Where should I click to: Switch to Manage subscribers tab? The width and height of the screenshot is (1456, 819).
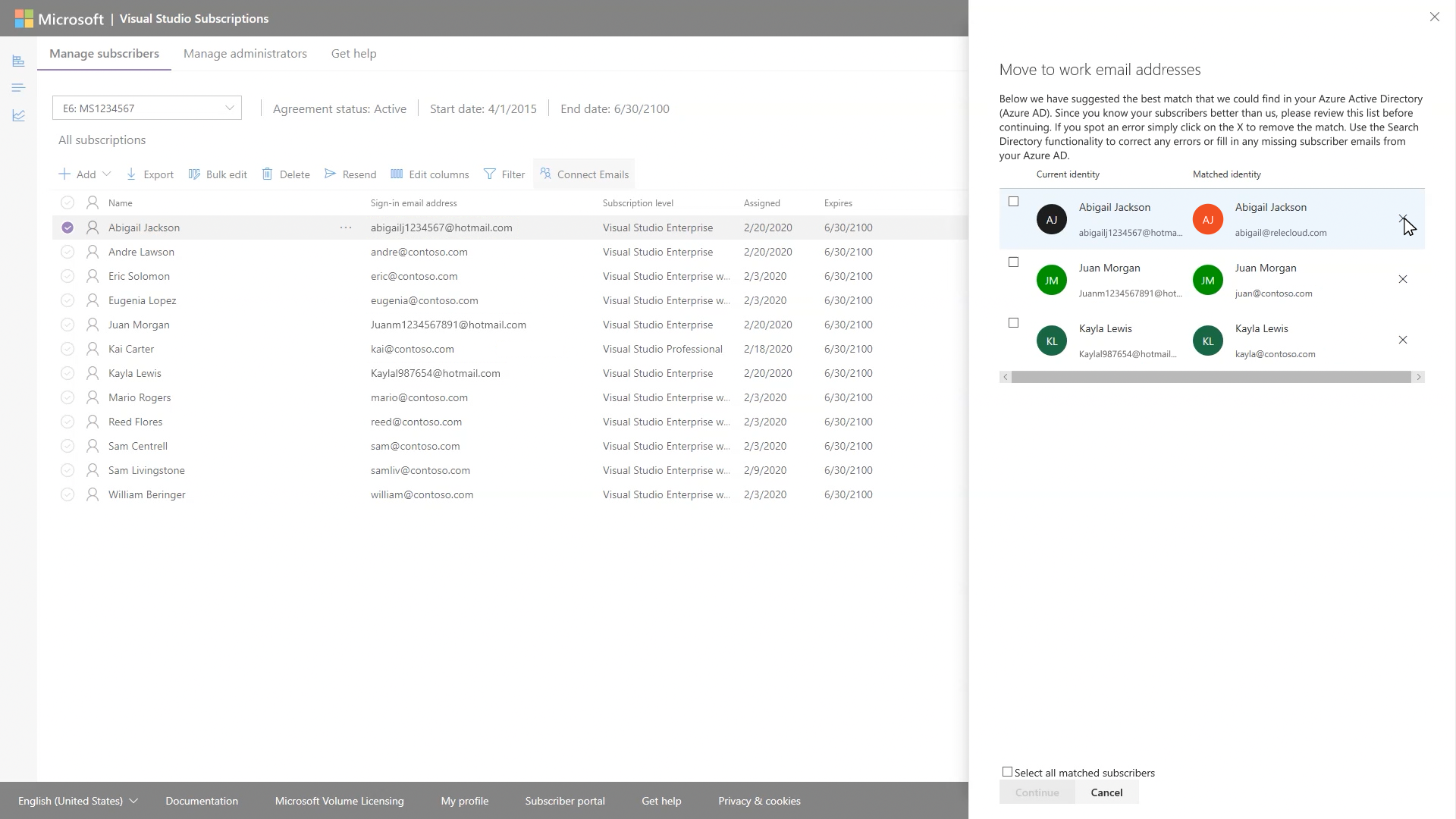104,53
